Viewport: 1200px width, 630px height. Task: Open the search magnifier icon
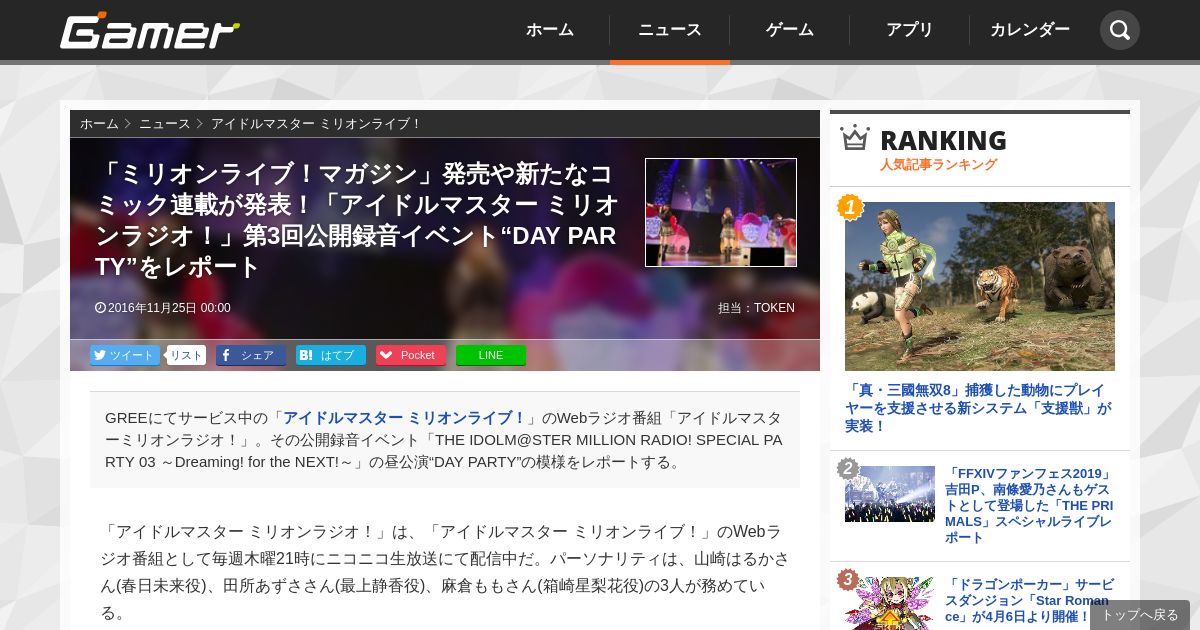point(1120,30)
